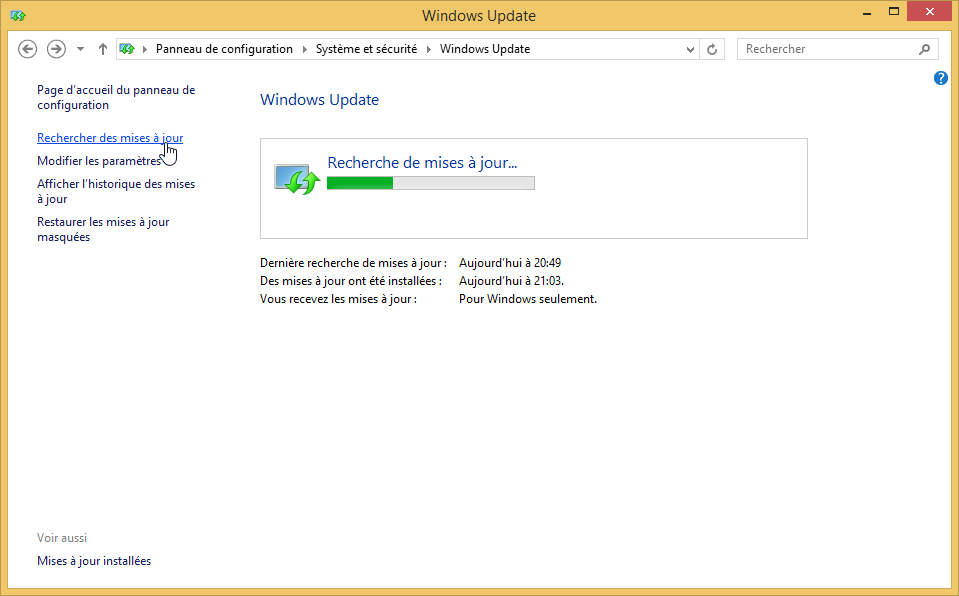Expand the arrow after Système et sécurité
The height and width of the screenshot is (596, 959).
pyautogui.click(x=429, y=49)
